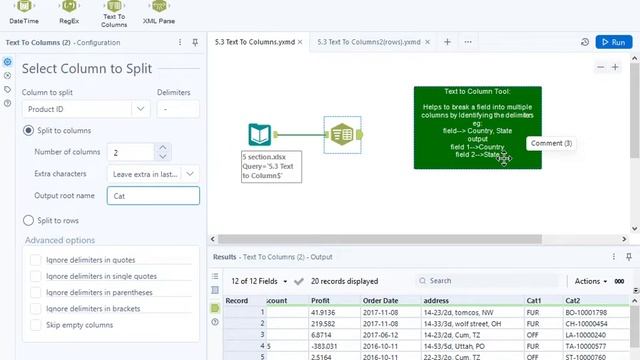Open the 12 of 12 Fields dropdown
This screenshot has width=640, height=360.
pos(259,281)
